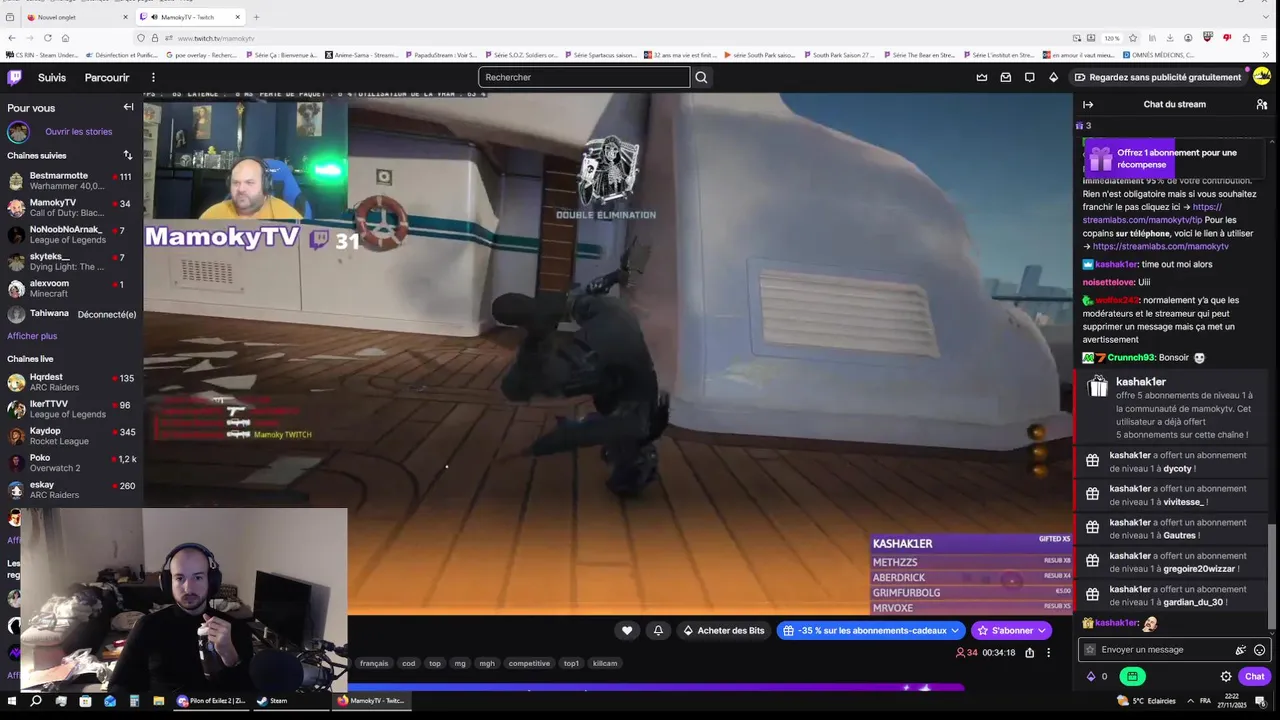Open NoNoobNoArnak_ channel in sidebar
This screenshot has width=1280, height=720.
point(70,234)
